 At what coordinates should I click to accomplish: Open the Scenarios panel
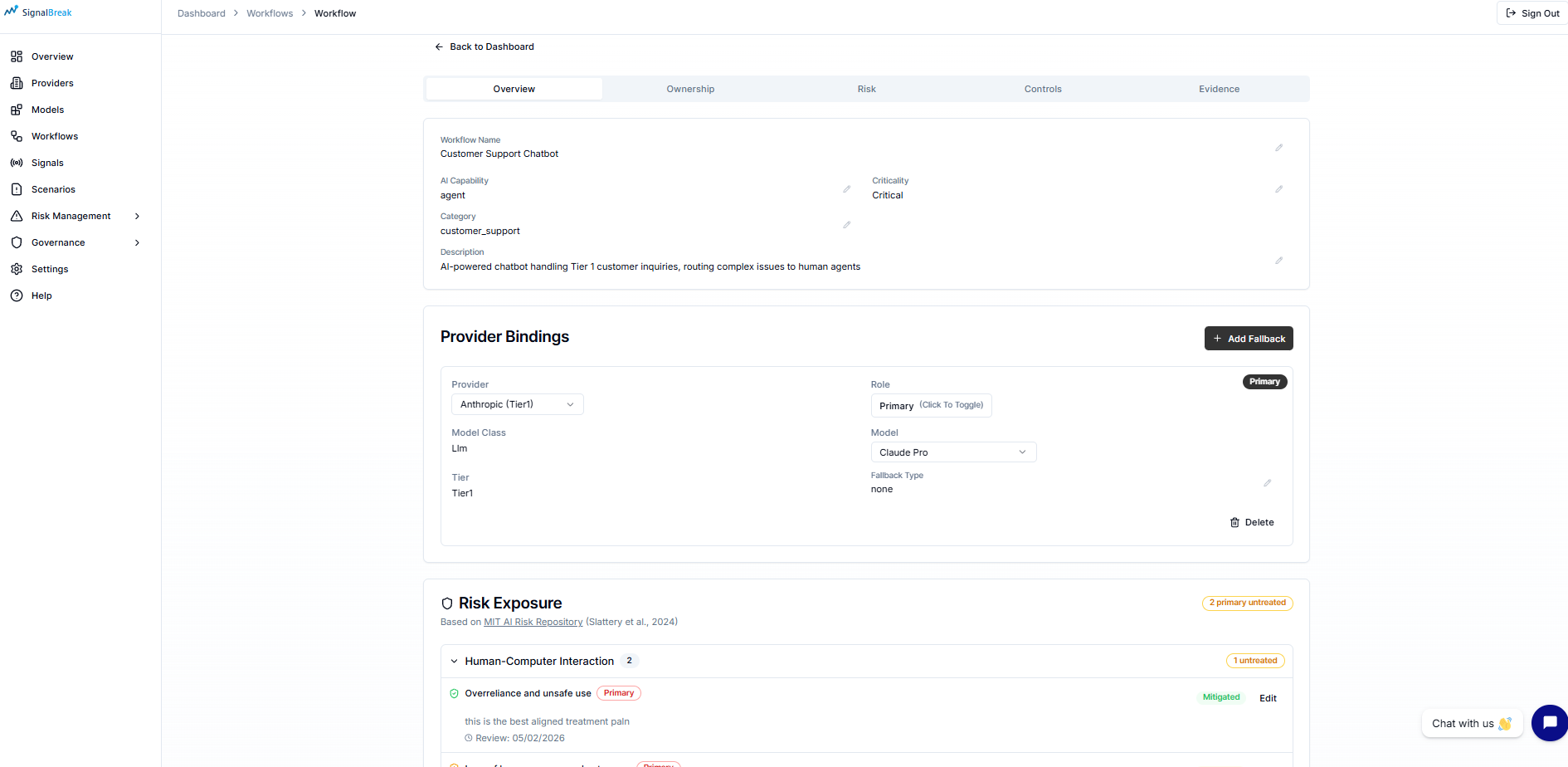(53, 188)
